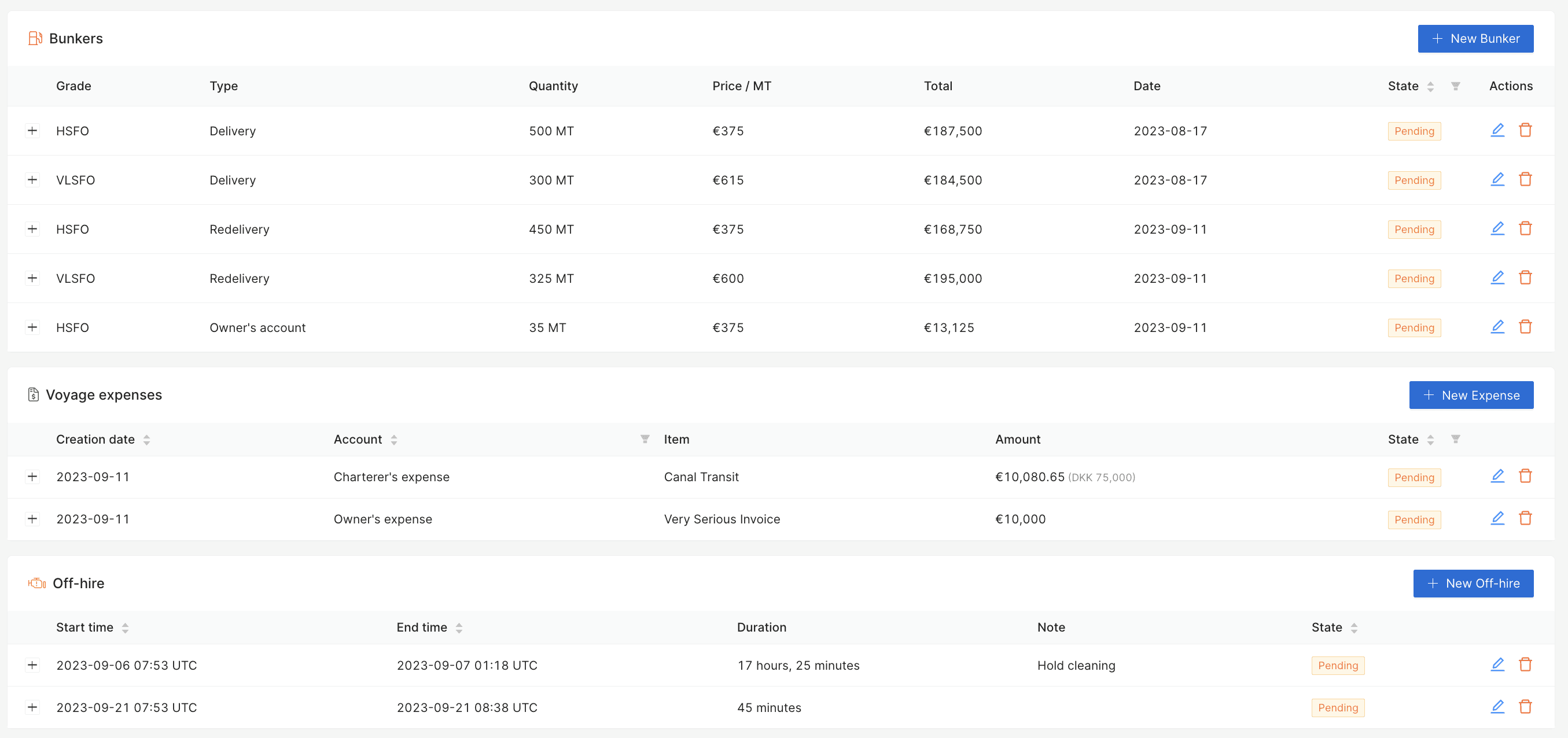Open the Bunkers State filter icon

tap(1455, 86)
